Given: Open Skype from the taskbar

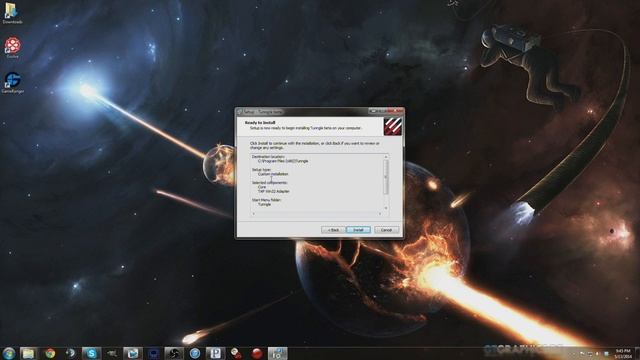Looking at the screenshot, I should click(x=91, y=353).
